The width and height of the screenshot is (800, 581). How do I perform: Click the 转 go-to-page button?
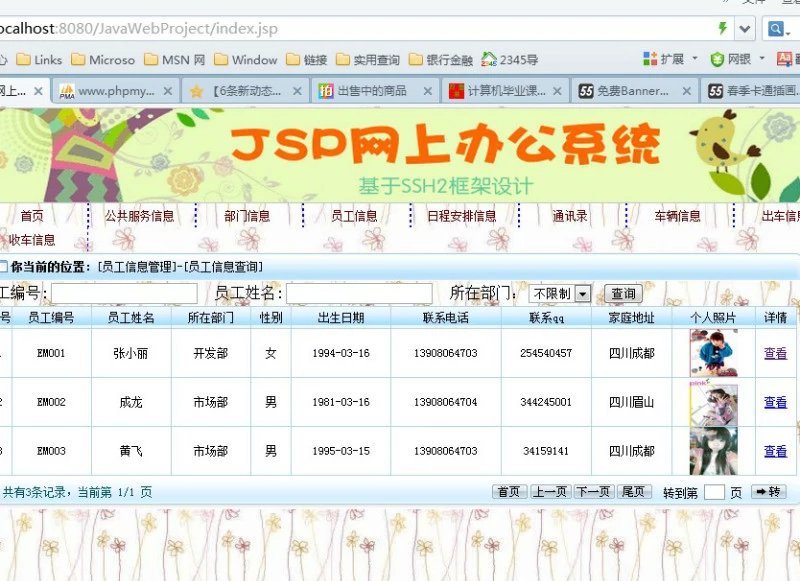(768, 492)
